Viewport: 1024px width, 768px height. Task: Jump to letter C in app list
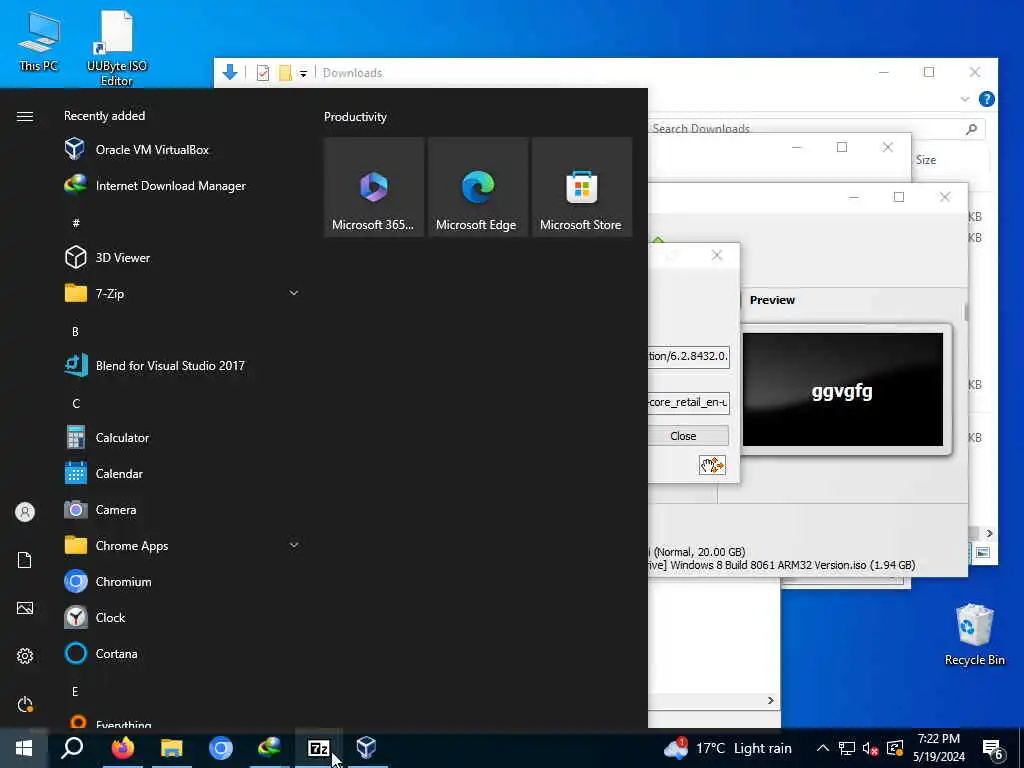pyautogui.click(x=76, y=403)
